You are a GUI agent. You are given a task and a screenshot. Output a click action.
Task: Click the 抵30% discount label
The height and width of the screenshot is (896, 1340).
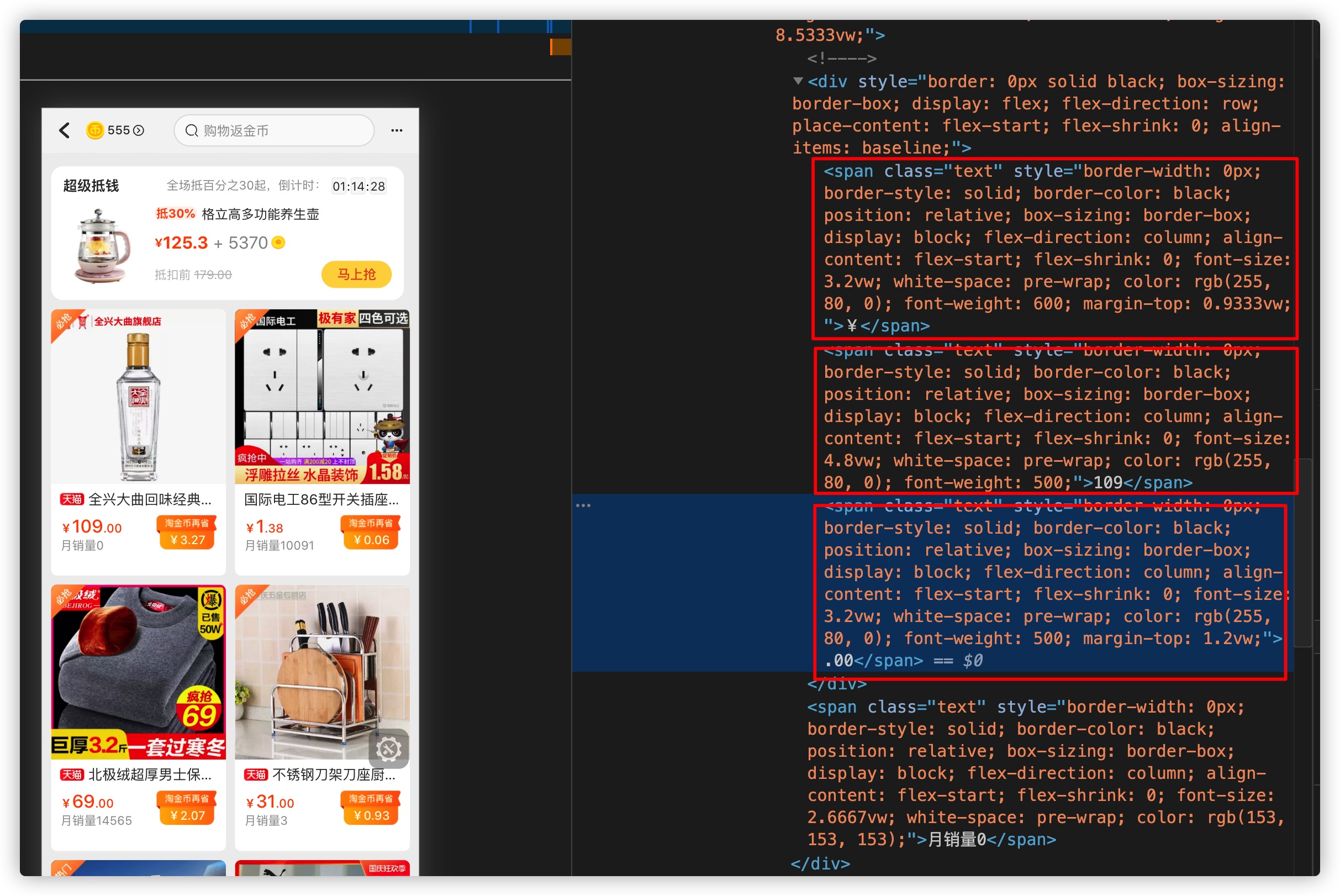pyautogui.click(x=176, y=214)
